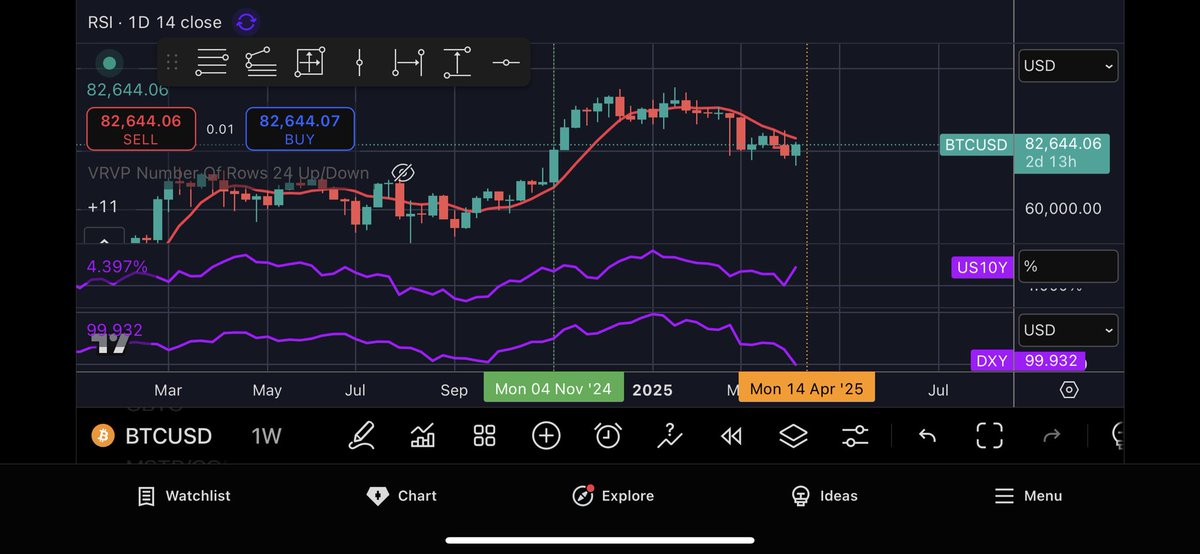Select the horizontal lines style tool
This screenshot has height=554, width=1200.
(212, 63)
